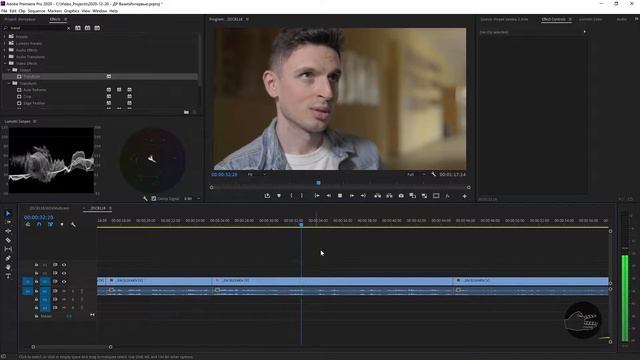
Task: Switch to the Source monitor tab
Action: tap(504, 19)
